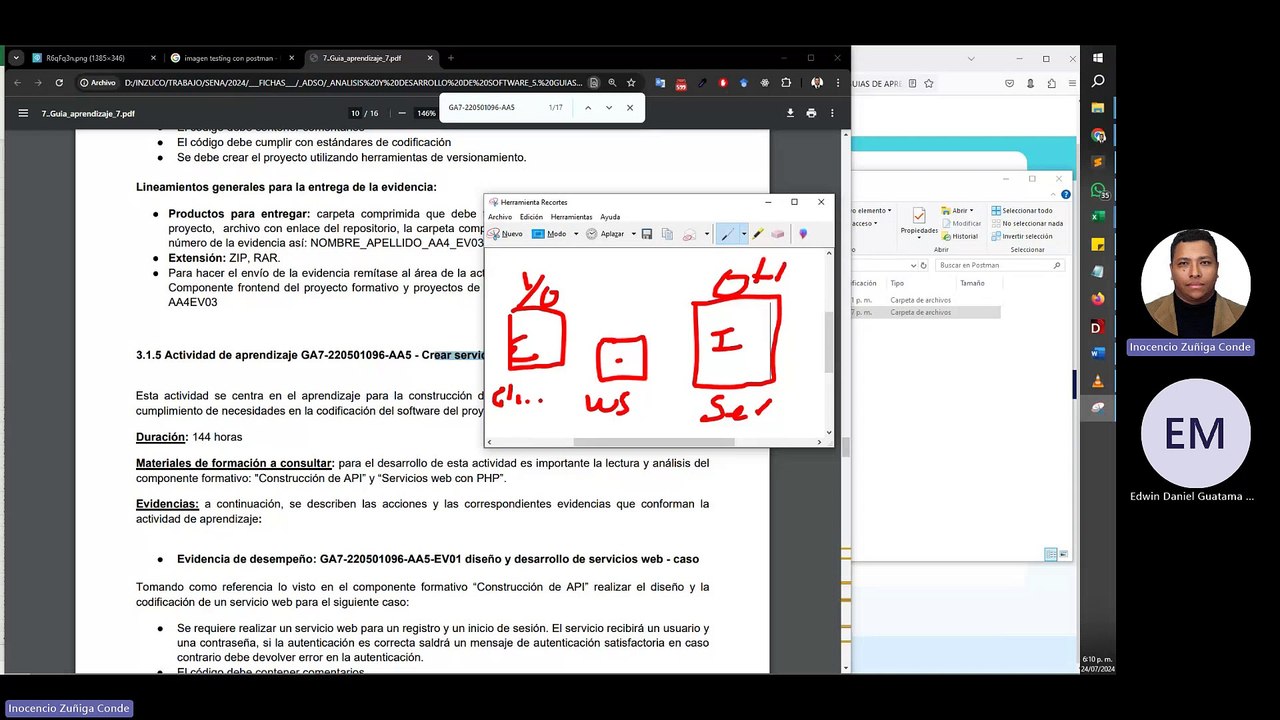This screenshot has height=720, width=1280.
Task: Open Chrome tab search dropdown
Action: [x=16, y=58]
